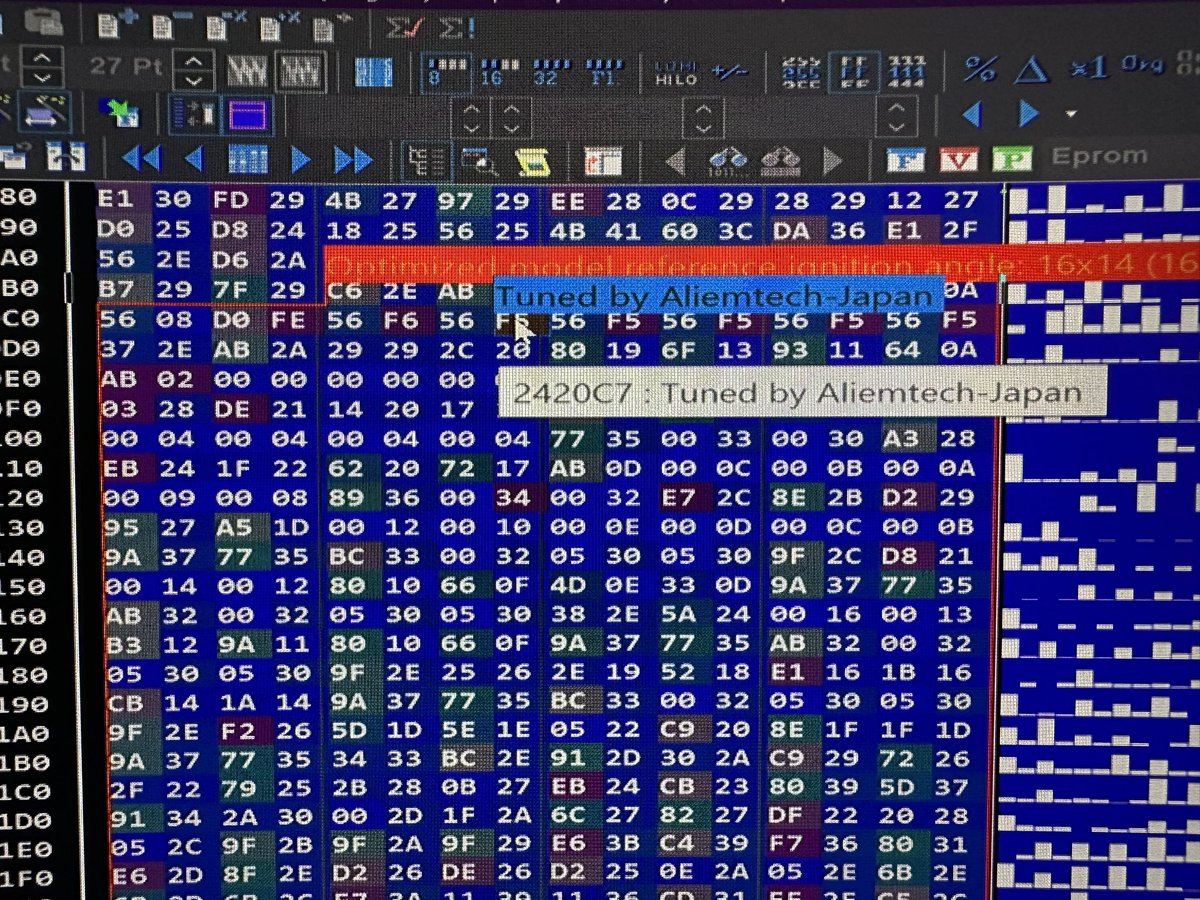
Task: Click hex cell A3 in row 100
Action: [903, 437]
